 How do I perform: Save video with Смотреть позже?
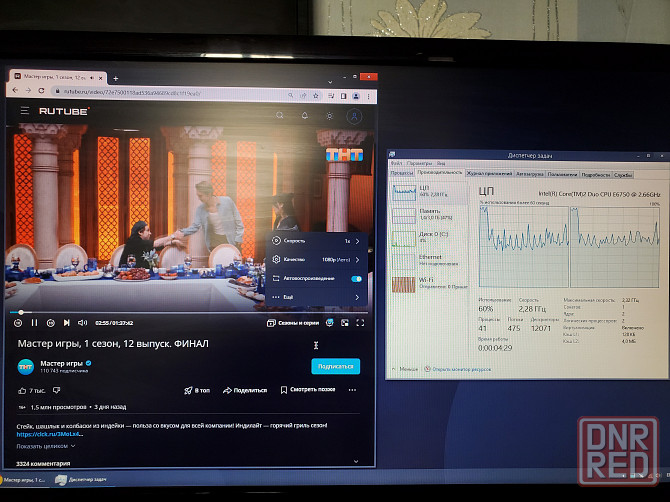click(x=308, y=390)
